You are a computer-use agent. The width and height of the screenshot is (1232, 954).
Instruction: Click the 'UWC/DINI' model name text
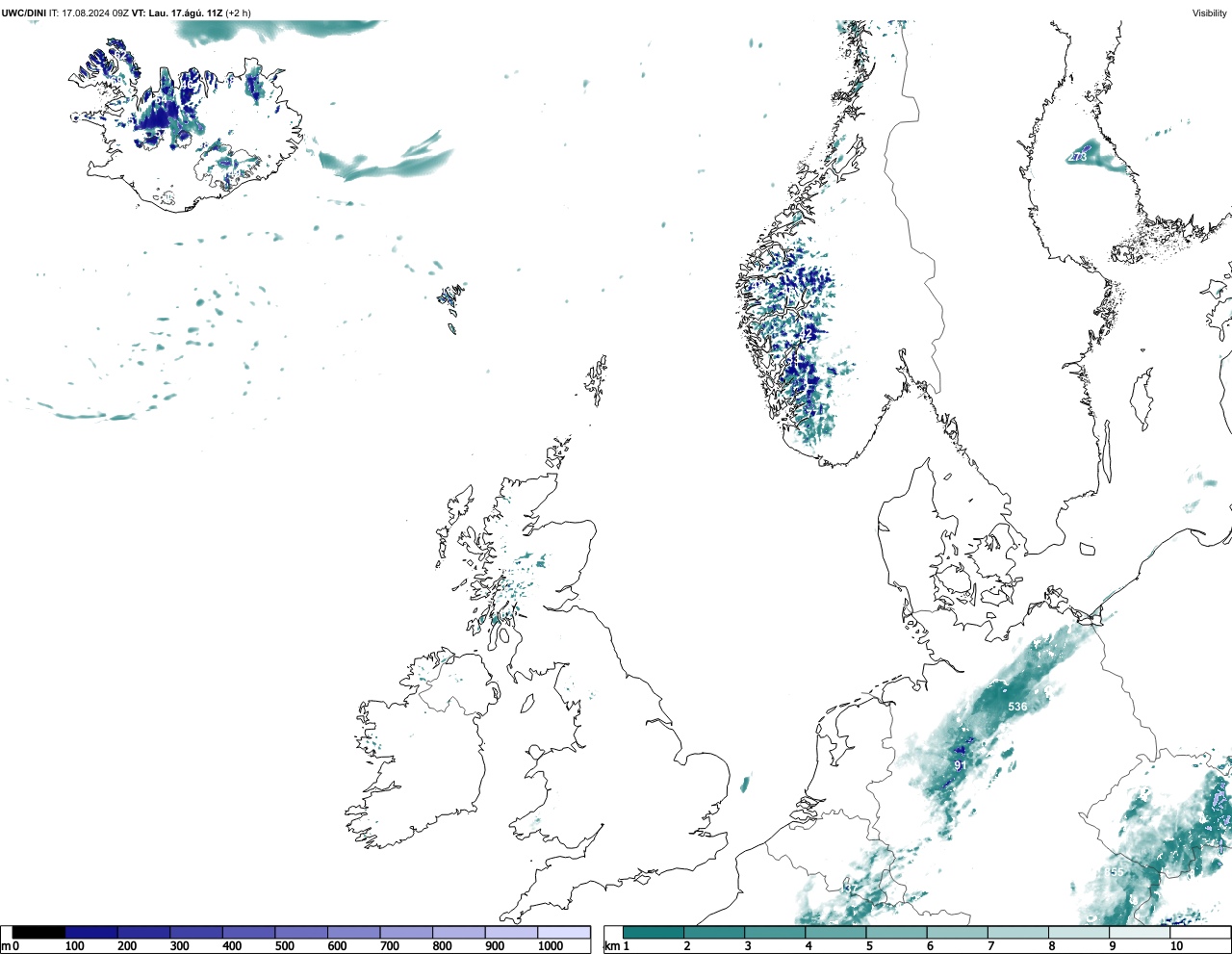(24, 13)
